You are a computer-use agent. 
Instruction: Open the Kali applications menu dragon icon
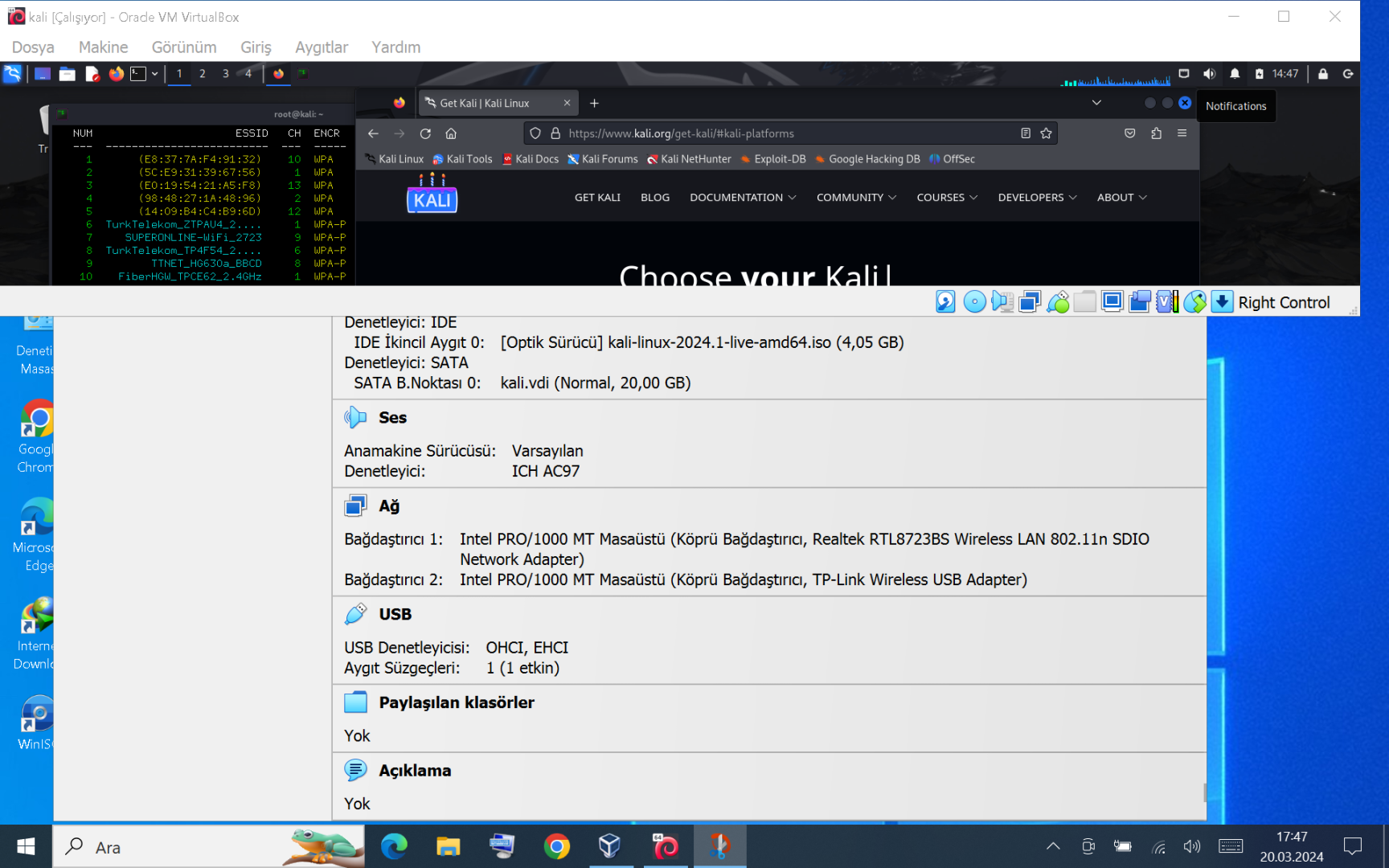coord(12,74)
